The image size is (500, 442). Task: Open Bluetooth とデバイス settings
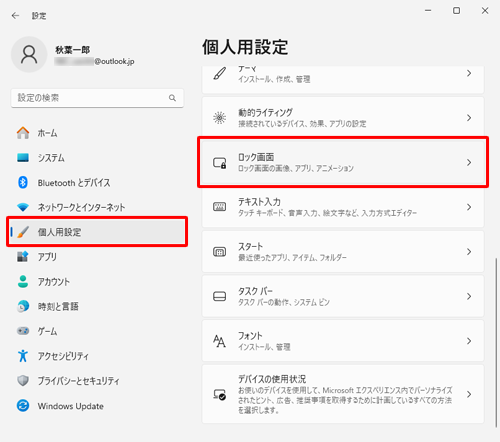click(x=97, y=182)
